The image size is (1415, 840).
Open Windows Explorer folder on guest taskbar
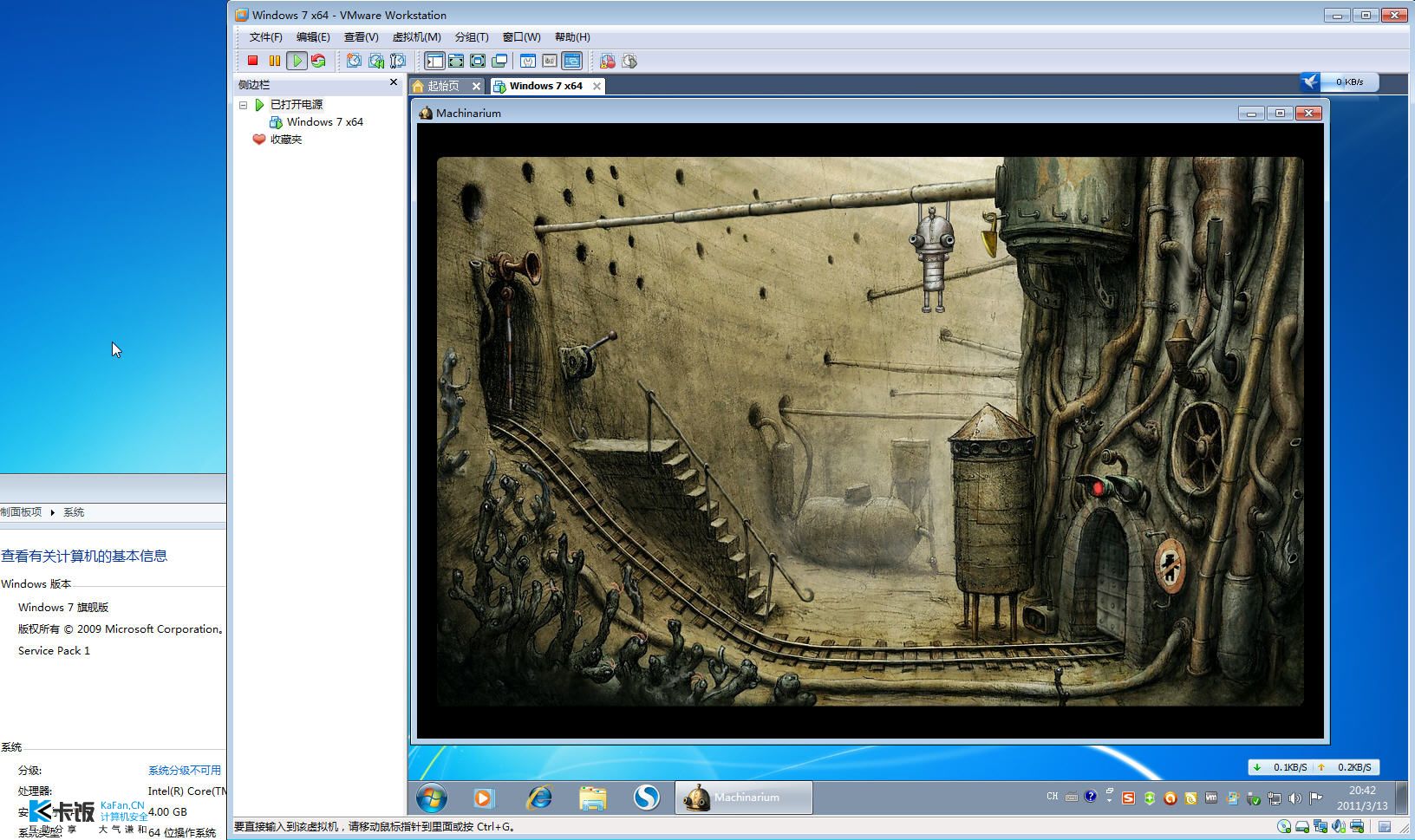tap(592, 798)
